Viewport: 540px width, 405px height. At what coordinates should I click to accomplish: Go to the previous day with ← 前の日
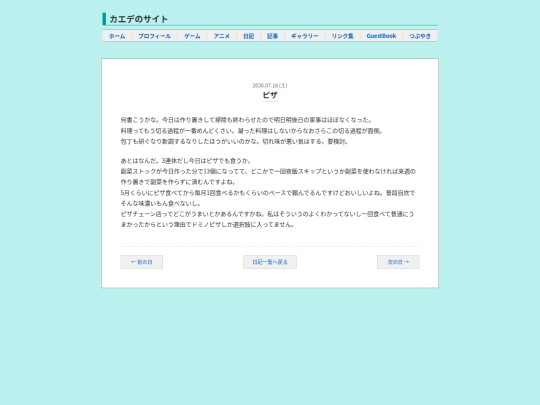[142, 262]
